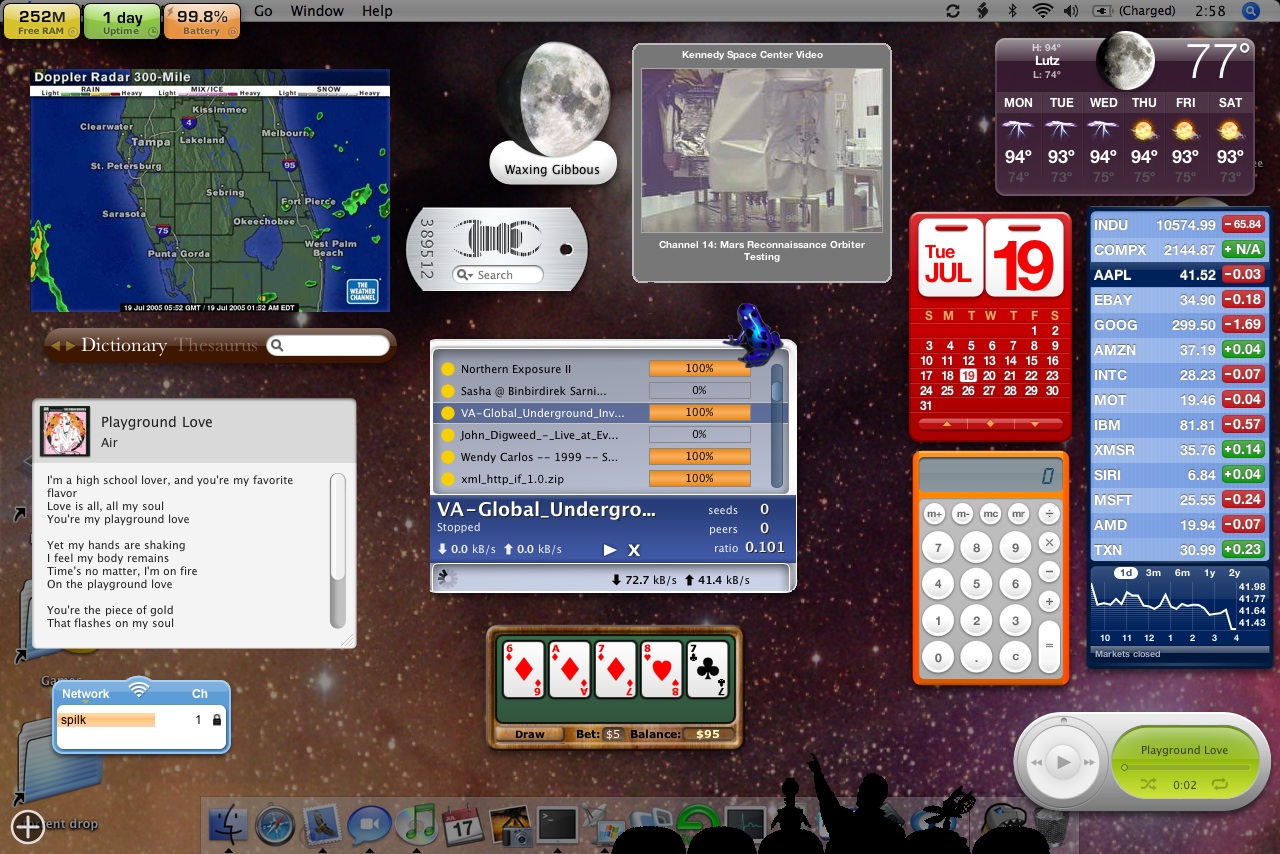Switch stock chart to 6m range
The width and height of the screenshot is (1280, 854).
(1181, 573)
